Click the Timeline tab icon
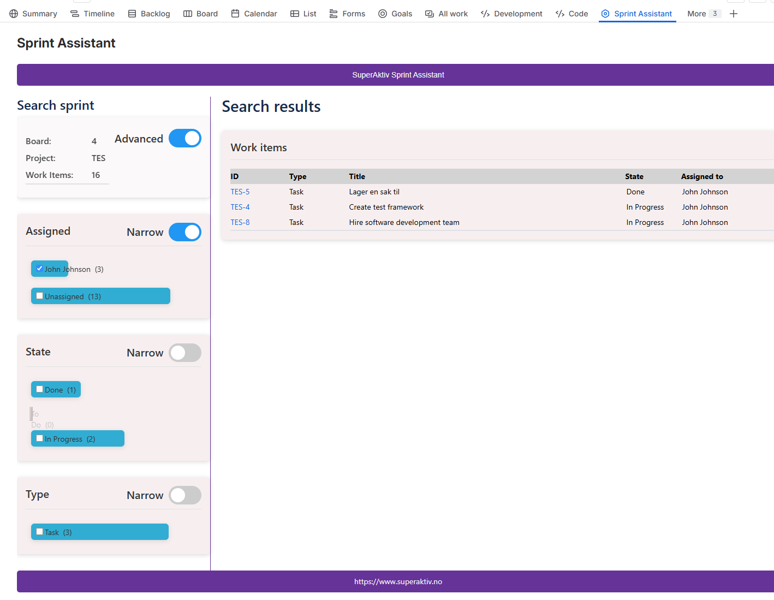This screenshot has height=600, width=774. tap(75, 14)
